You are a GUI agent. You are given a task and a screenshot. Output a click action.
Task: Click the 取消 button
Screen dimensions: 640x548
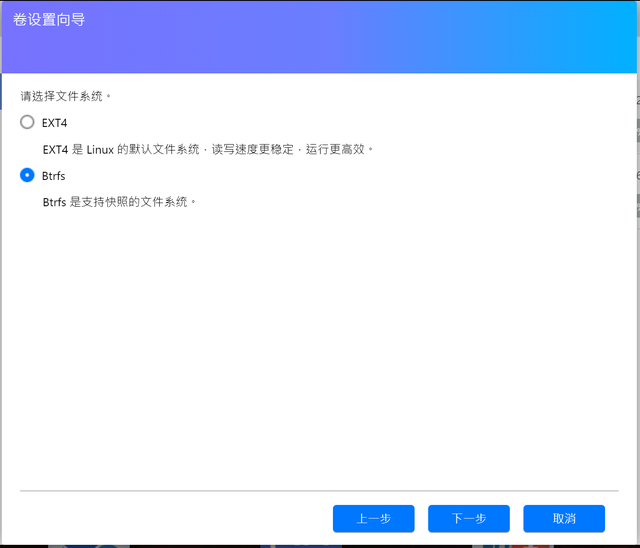564,519
